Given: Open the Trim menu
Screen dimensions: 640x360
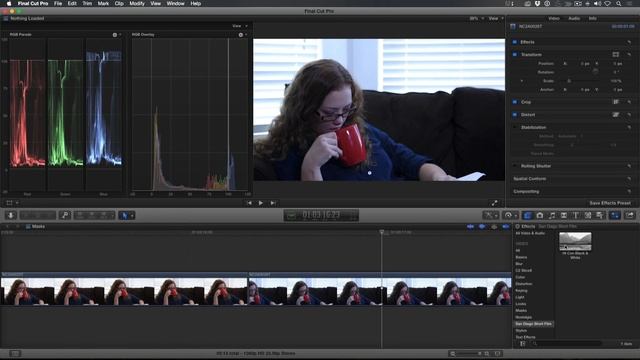Looking at the screenshot, I should coord(87,3).
